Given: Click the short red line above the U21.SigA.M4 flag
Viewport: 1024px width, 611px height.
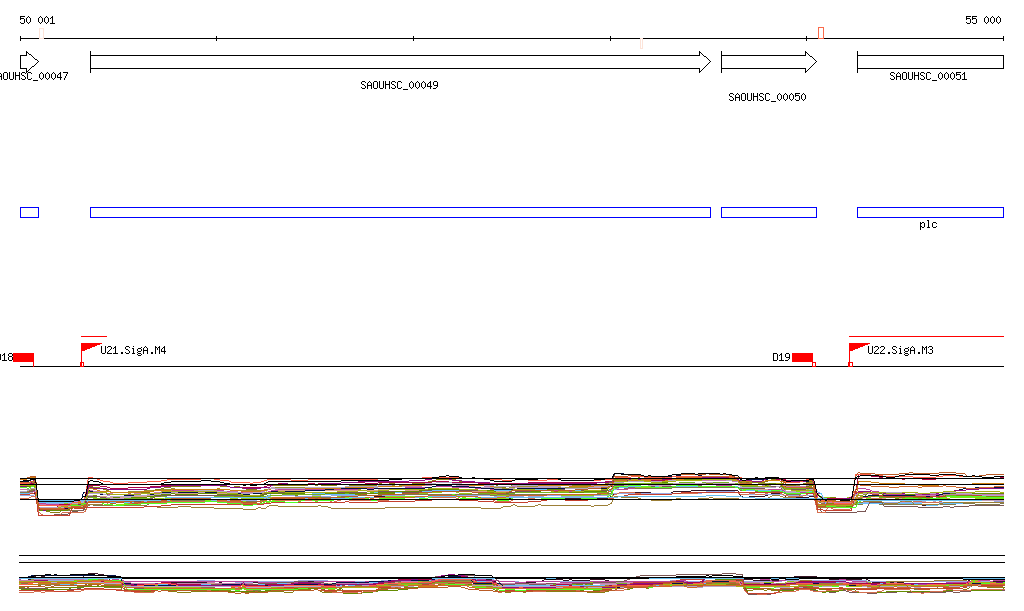Looking at the screenshot, I should point(94,337).
